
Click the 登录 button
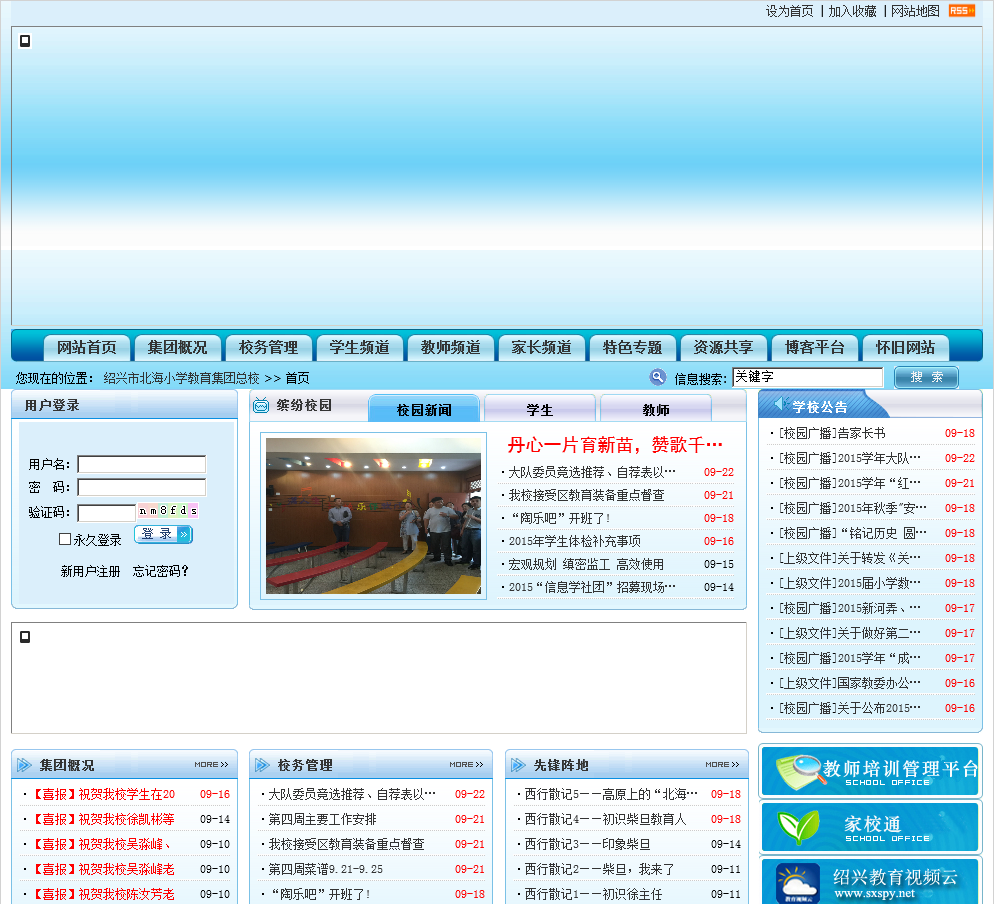click(x=164, y=534)
